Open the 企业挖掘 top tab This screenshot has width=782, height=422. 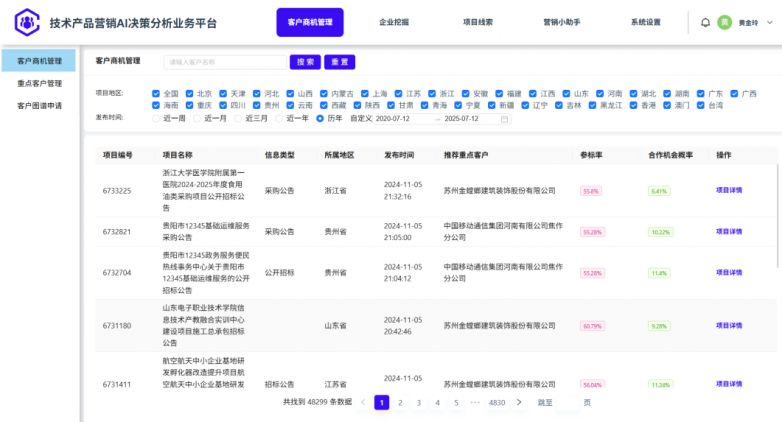pos(394,22)
